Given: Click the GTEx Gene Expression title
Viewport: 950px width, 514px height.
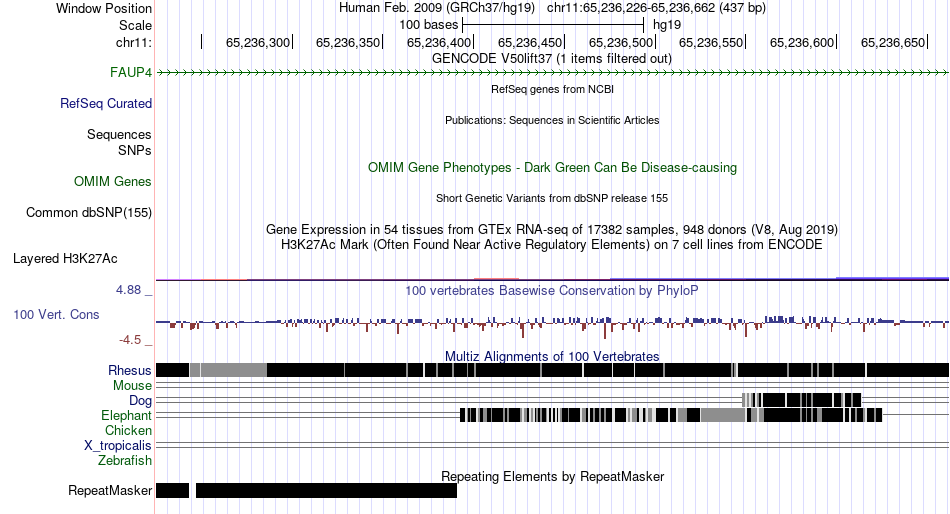Looking at the screenshot, I should (551, 230).
